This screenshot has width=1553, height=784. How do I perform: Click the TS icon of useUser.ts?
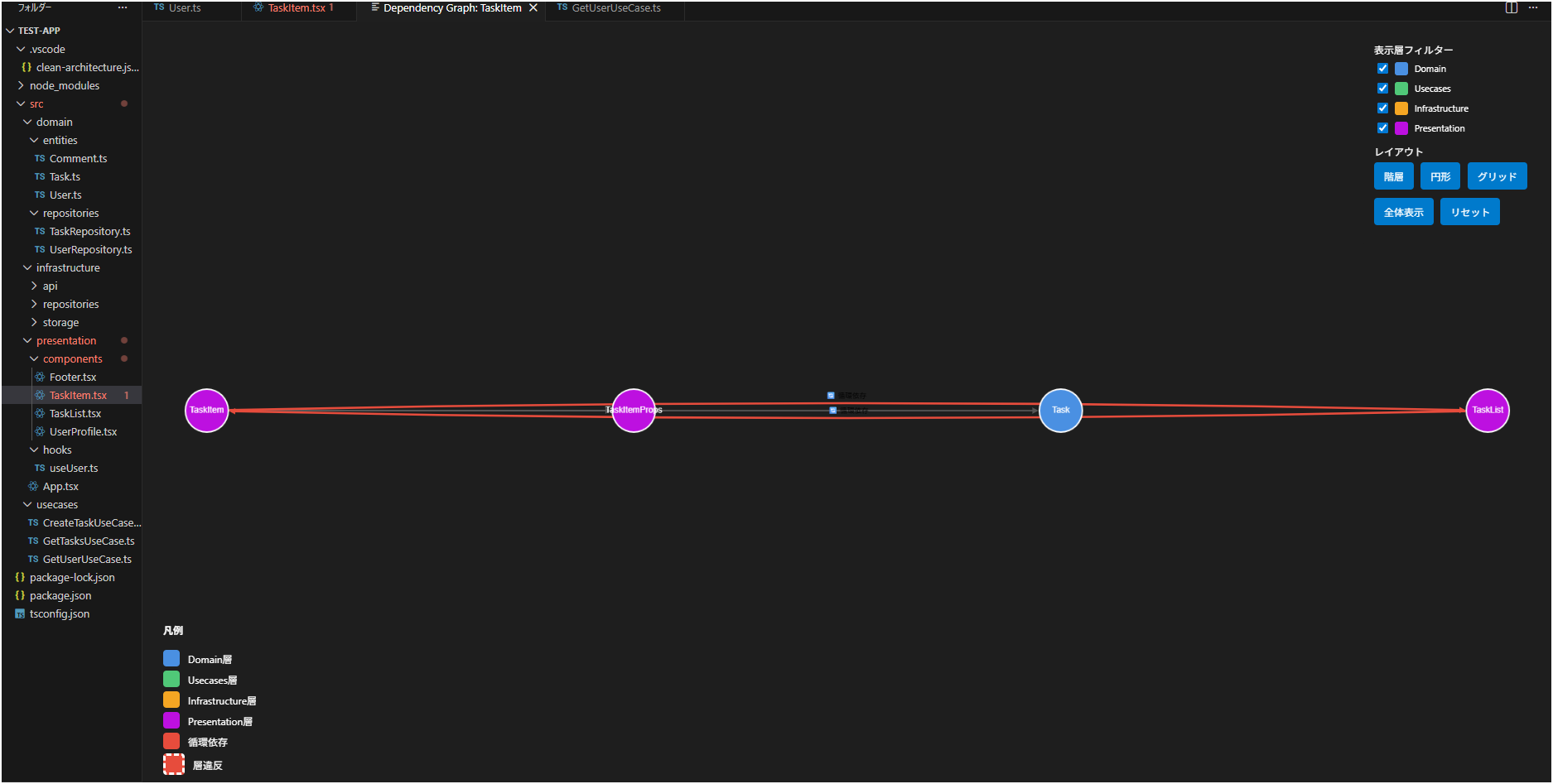(x=40, y=468)
